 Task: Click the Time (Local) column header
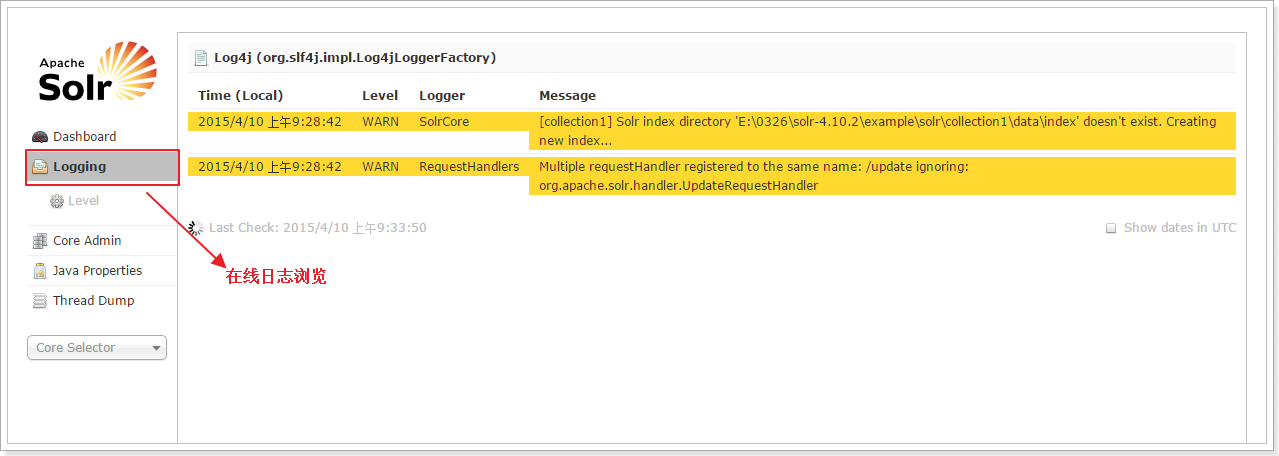(241, 96)
